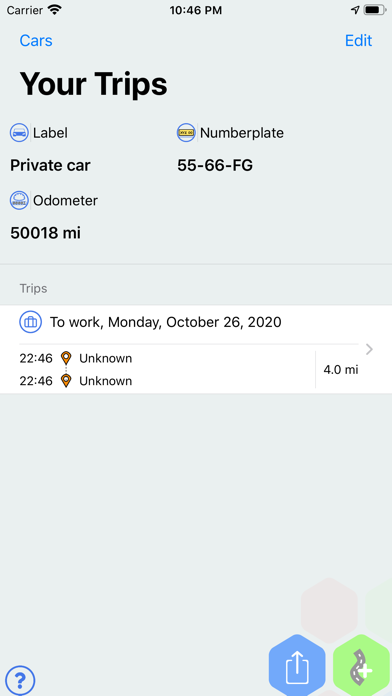Tap the faded pink hexagon button

329,610
